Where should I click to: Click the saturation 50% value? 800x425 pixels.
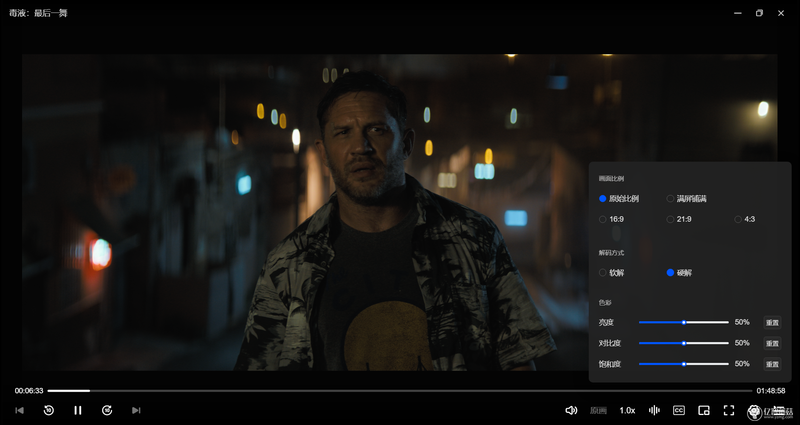742,364
